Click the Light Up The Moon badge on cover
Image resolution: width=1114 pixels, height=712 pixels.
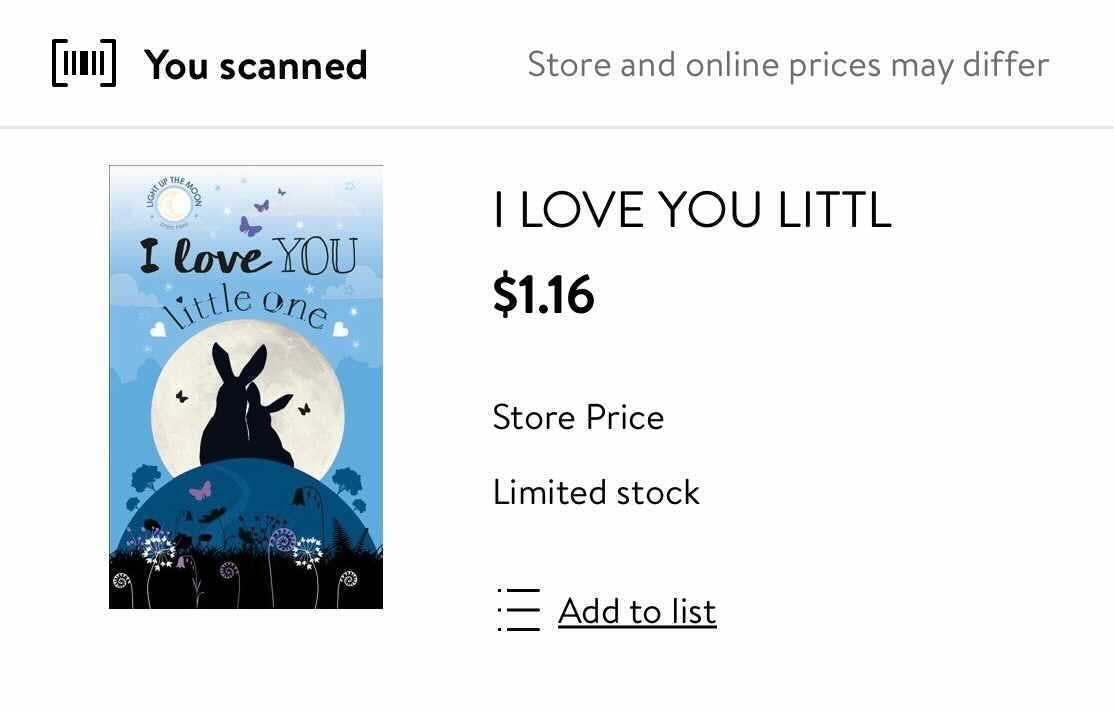tap(174, 203)
